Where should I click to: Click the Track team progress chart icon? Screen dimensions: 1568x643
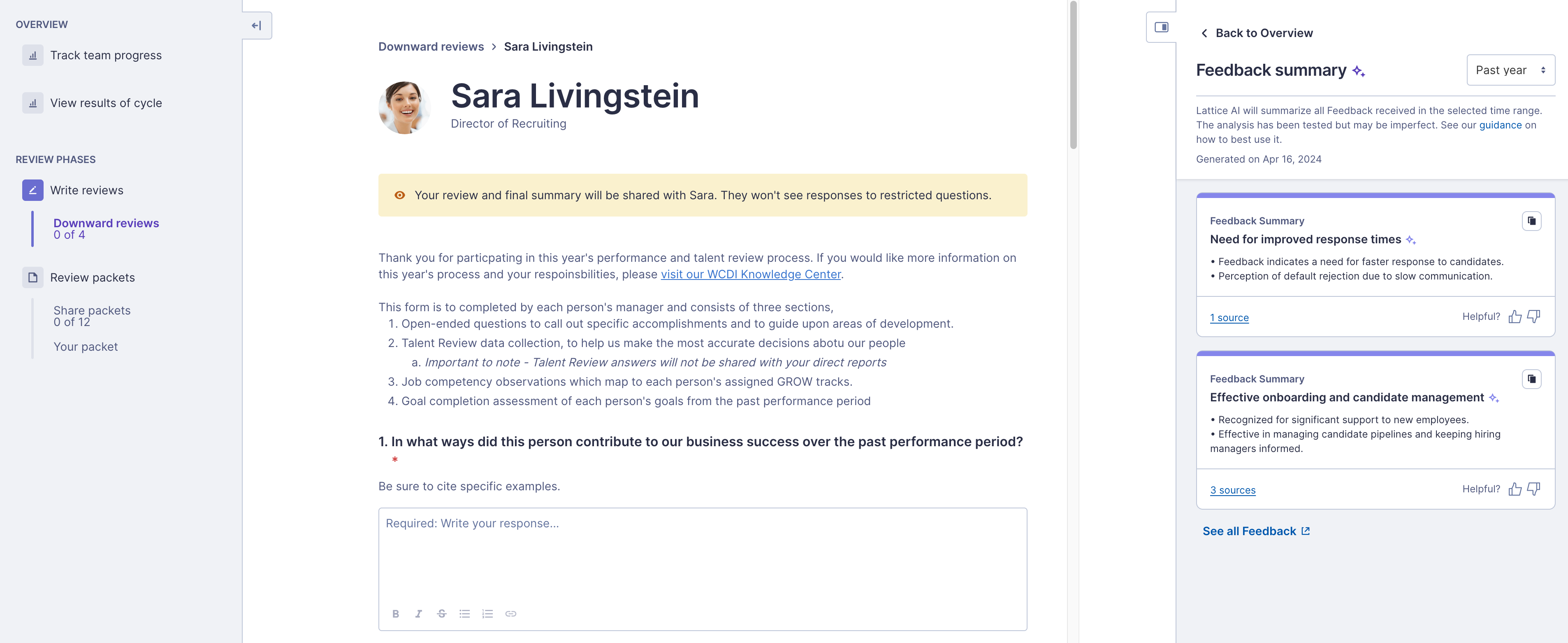[x=32, y=55]
